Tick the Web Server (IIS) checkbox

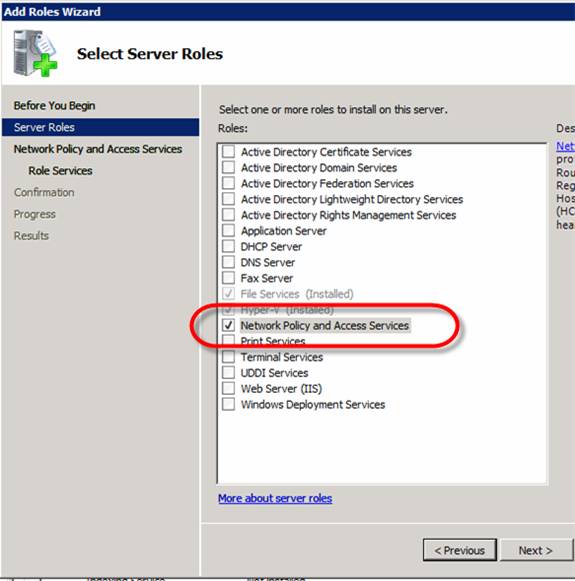point(228,388)
